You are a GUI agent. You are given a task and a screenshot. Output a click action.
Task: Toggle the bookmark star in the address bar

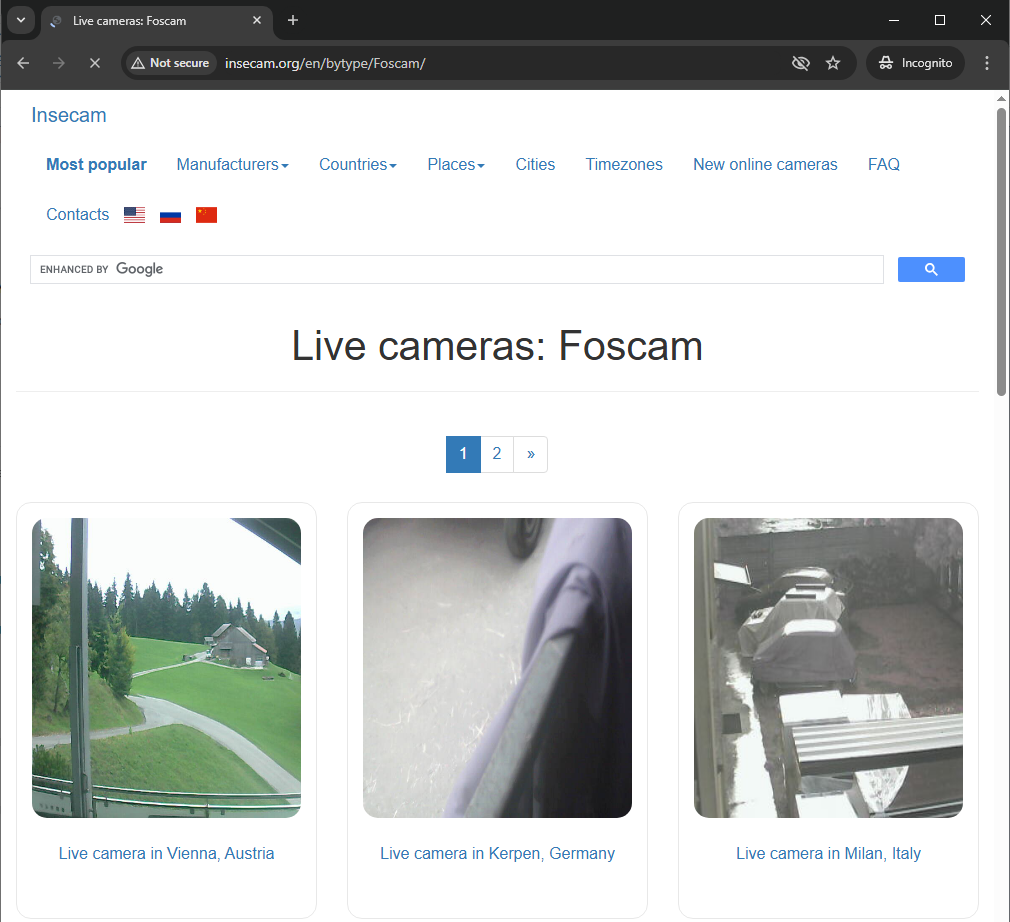click(833, 62)
